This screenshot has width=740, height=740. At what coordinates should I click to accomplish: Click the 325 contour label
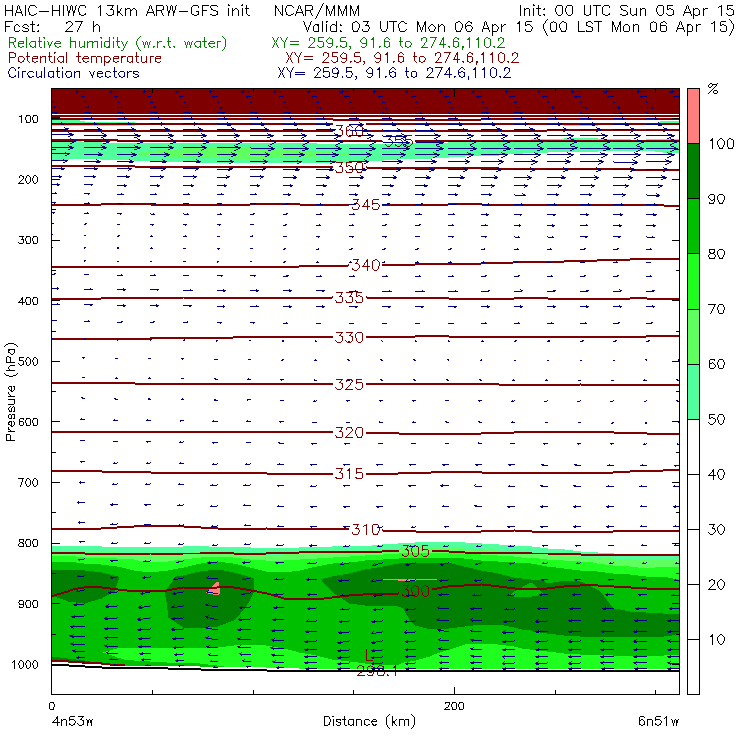coord(349,384)
